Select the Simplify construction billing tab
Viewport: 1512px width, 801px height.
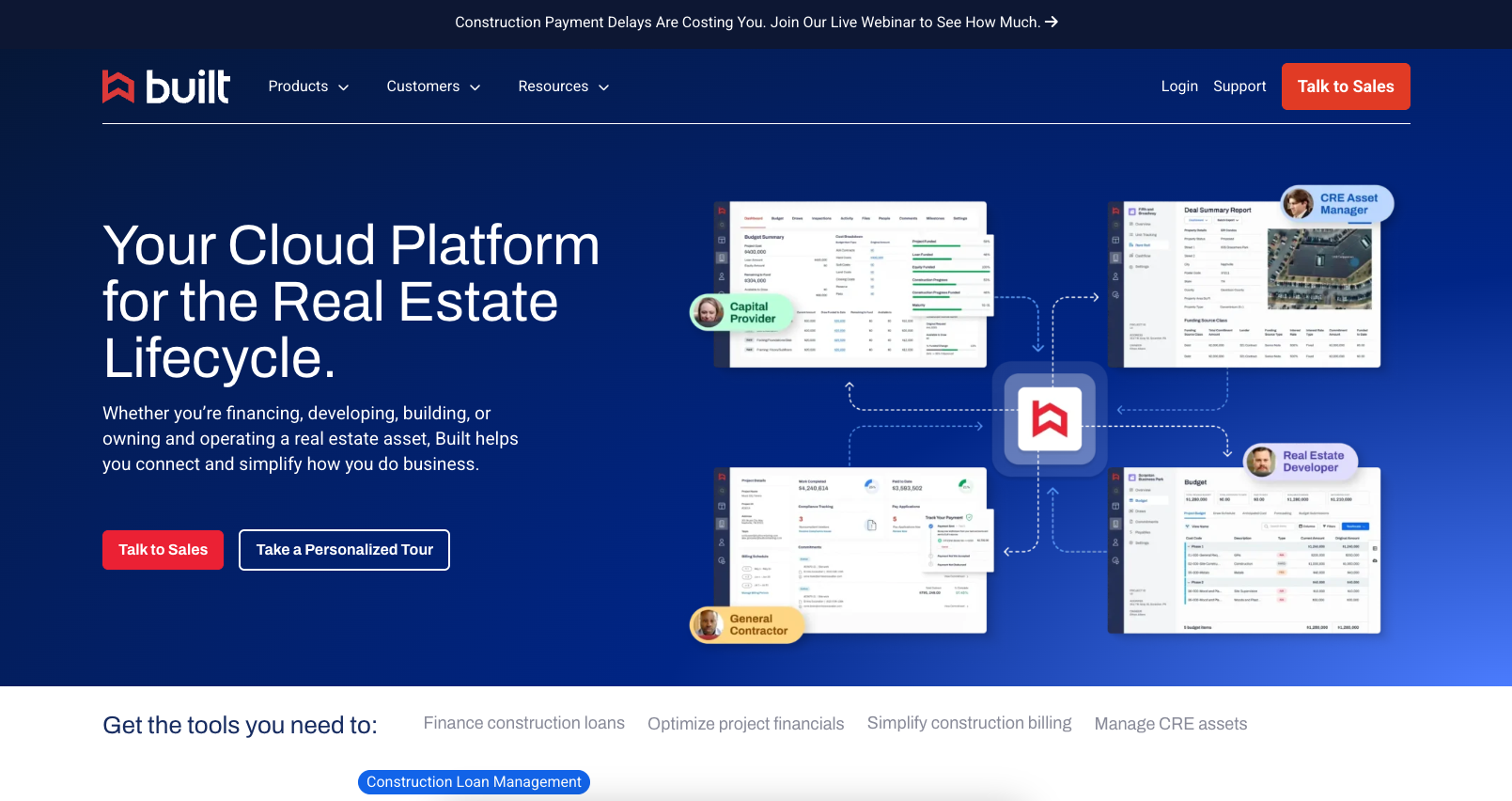[969, 723]
